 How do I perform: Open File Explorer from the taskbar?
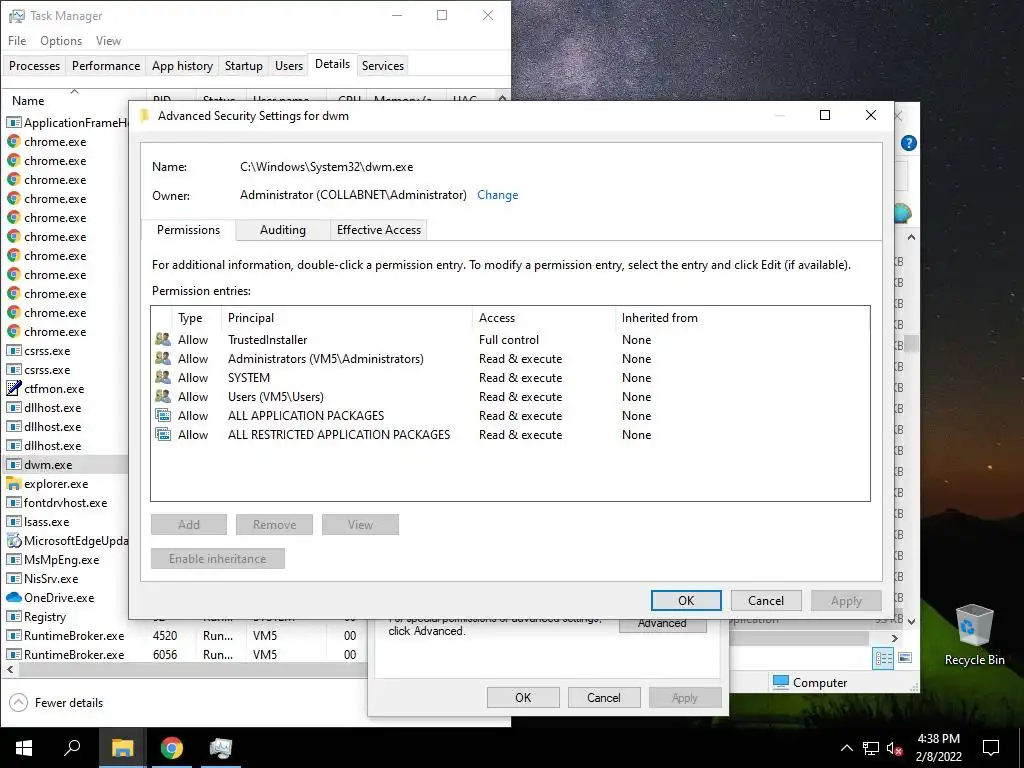(x=123, y=748)
